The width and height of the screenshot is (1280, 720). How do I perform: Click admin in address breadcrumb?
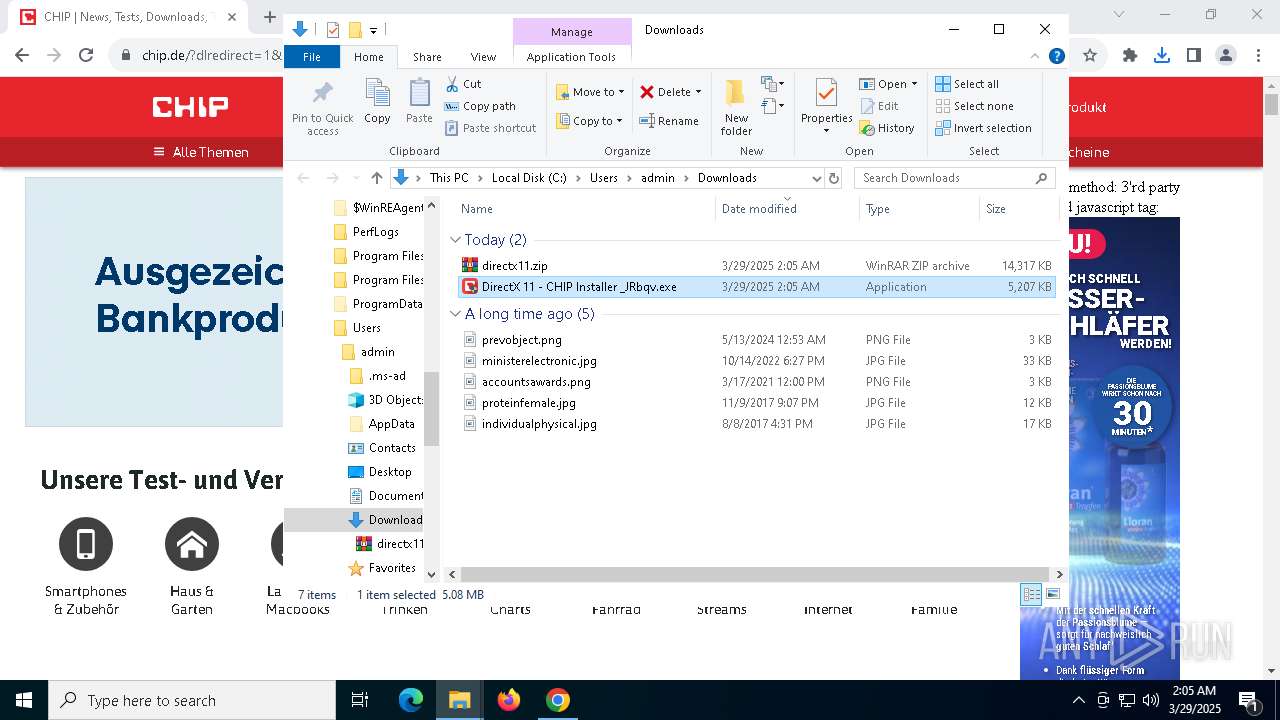click(658, 178)
